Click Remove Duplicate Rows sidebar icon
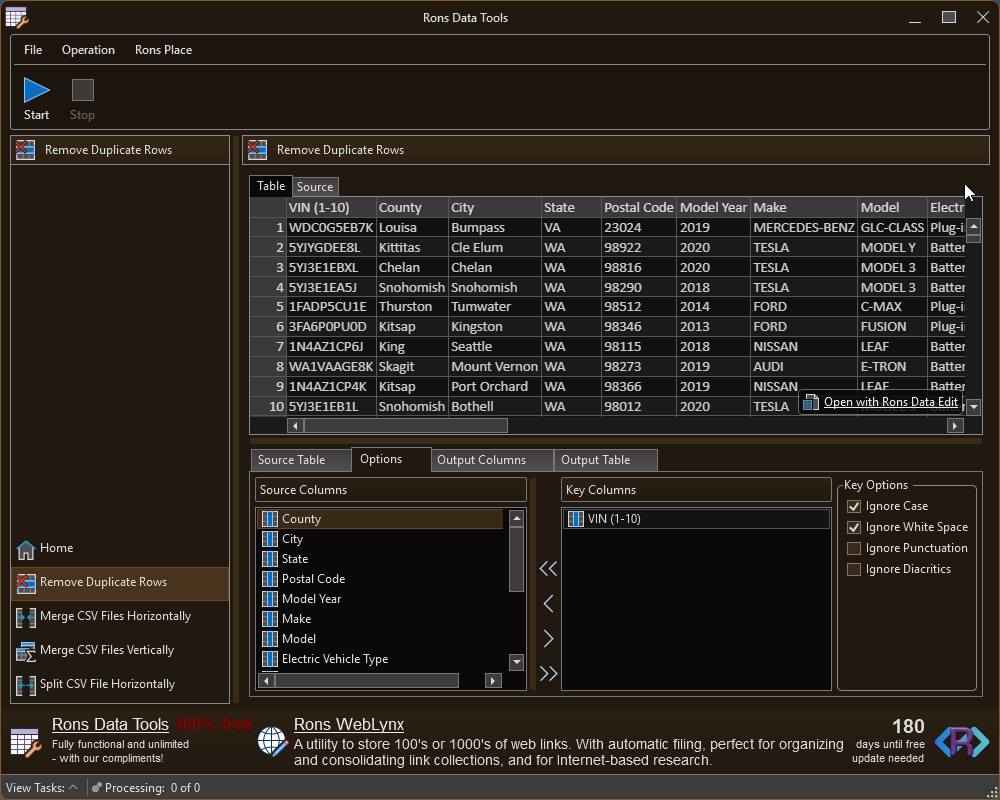 pos(26,582)
